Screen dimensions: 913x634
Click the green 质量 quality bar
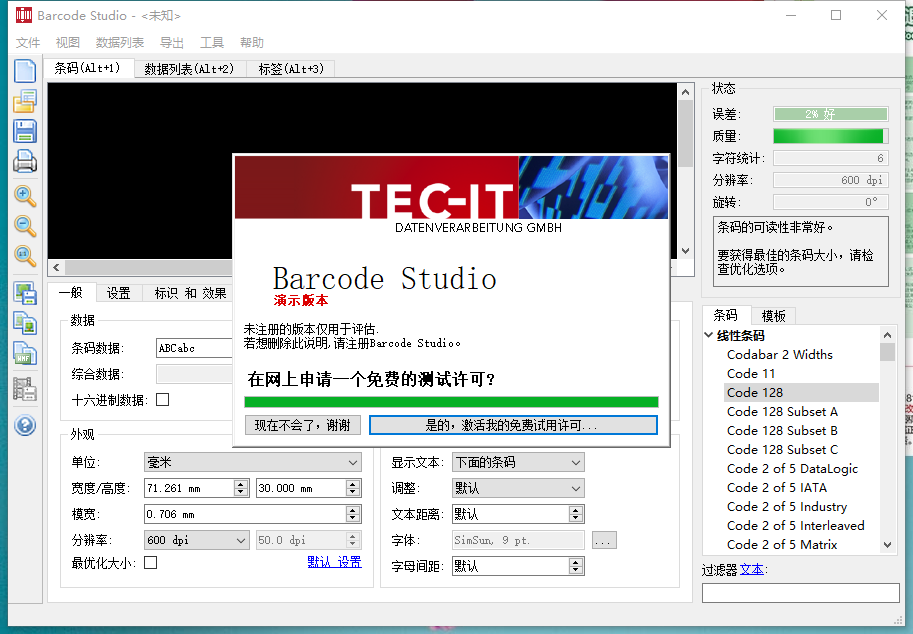point(830,135)
